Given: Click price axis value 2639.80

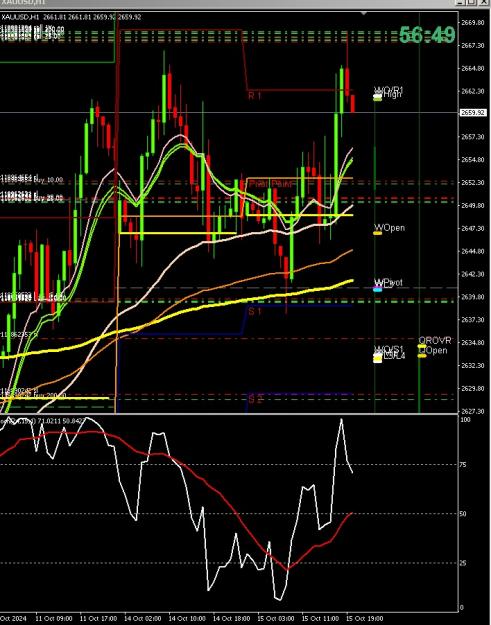Looking at the screenshot, I should (473, 297).
